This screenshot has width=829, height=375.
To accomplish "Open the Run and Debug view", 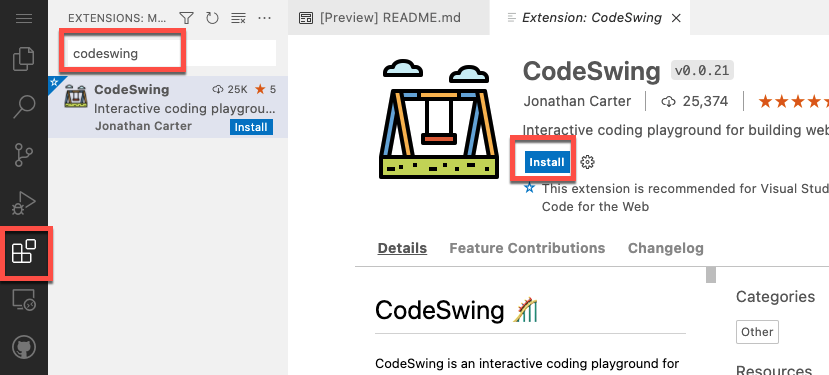I will pos(24,203).
